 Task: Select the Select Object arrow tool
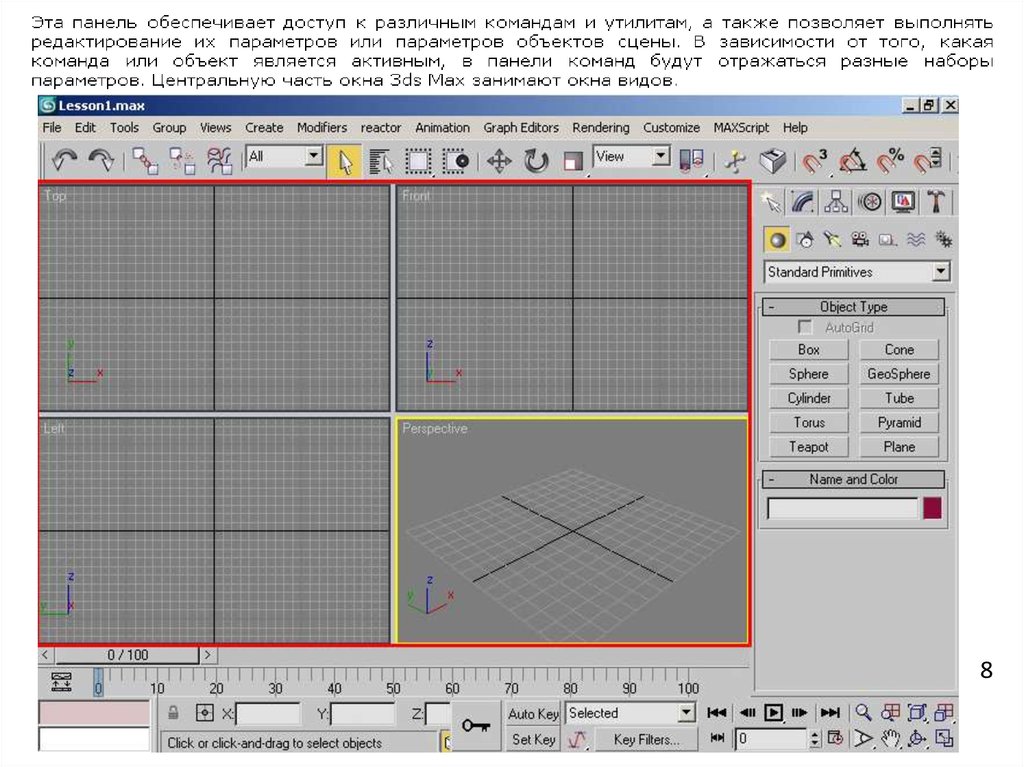(x=344, y=160)
